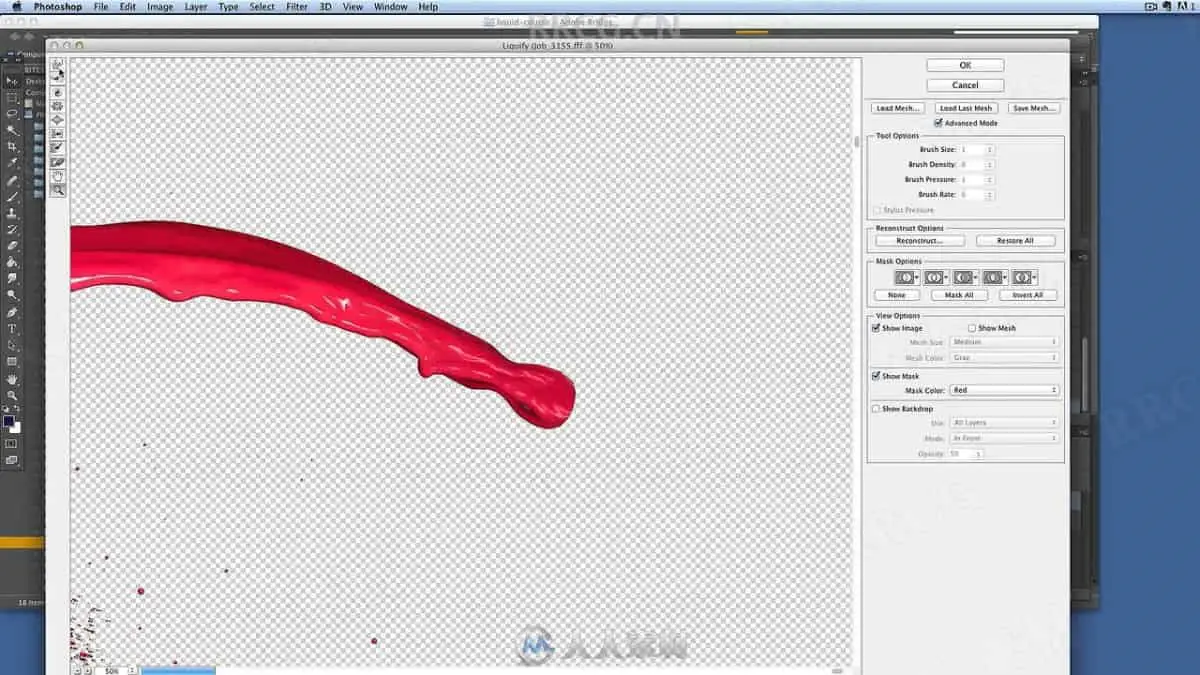Viewport: 1200px width, 675px height.
Task: Click the foreground color swatch in Photoshop toolbar
Action: (x=9, y=420)
